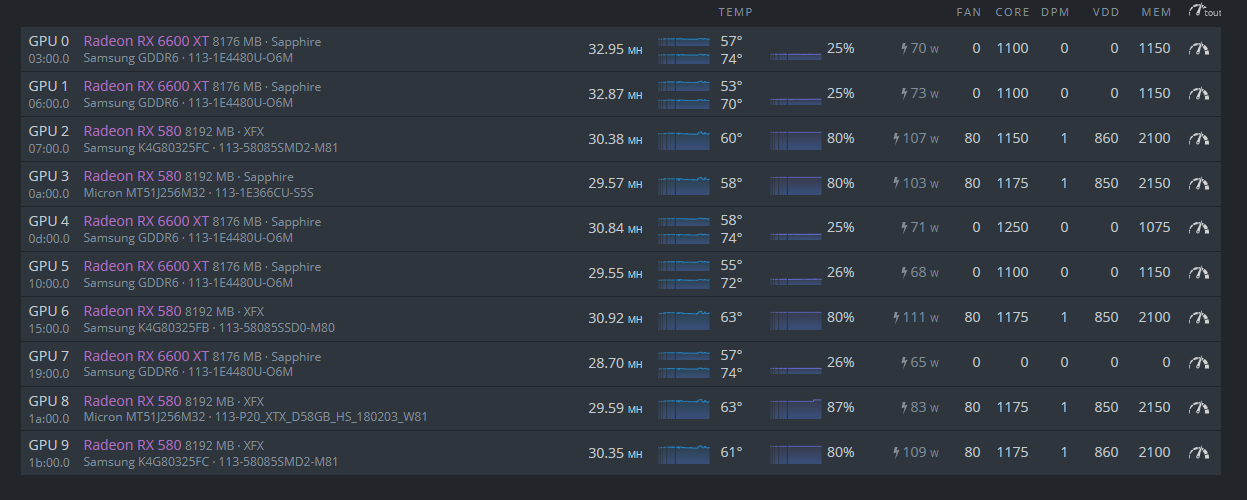Image resolution: width=1247 pixels, height=500 pixels.
Task: Click the 87% fan speed bar on GPU 8
Action: pyautogui.click(x=795, y=408)
